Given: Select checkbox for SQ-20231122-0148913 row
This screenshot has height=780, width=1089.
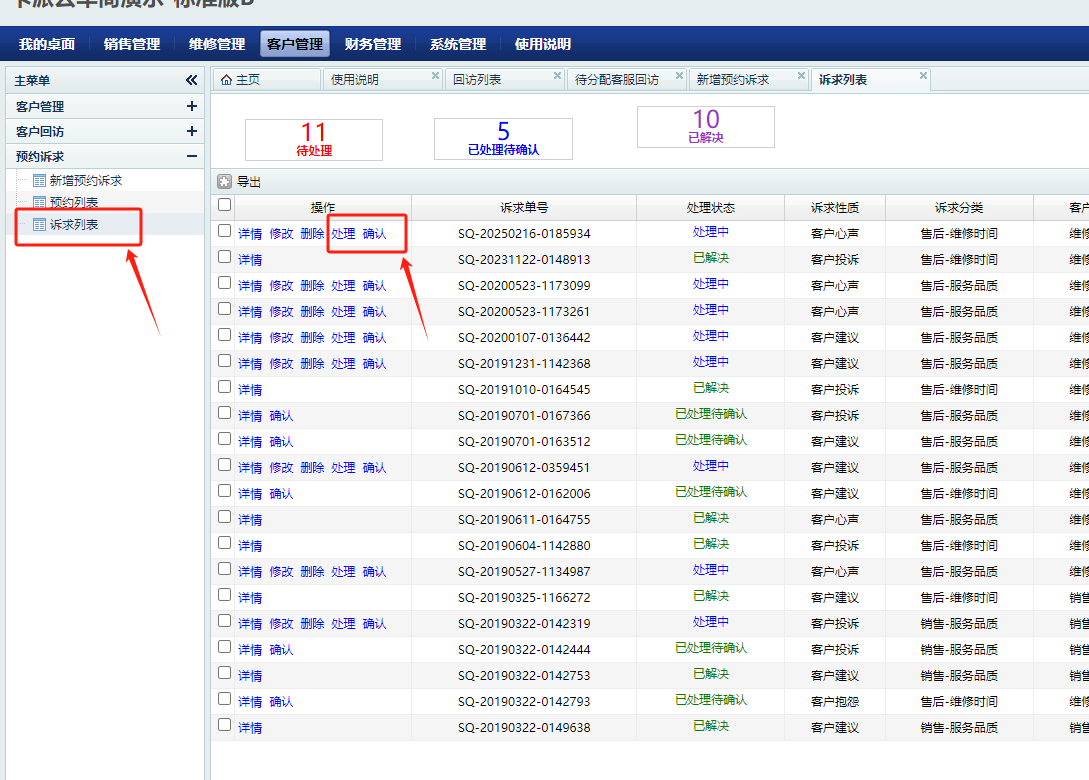Looking at the screenshot, I should (225, 257).
